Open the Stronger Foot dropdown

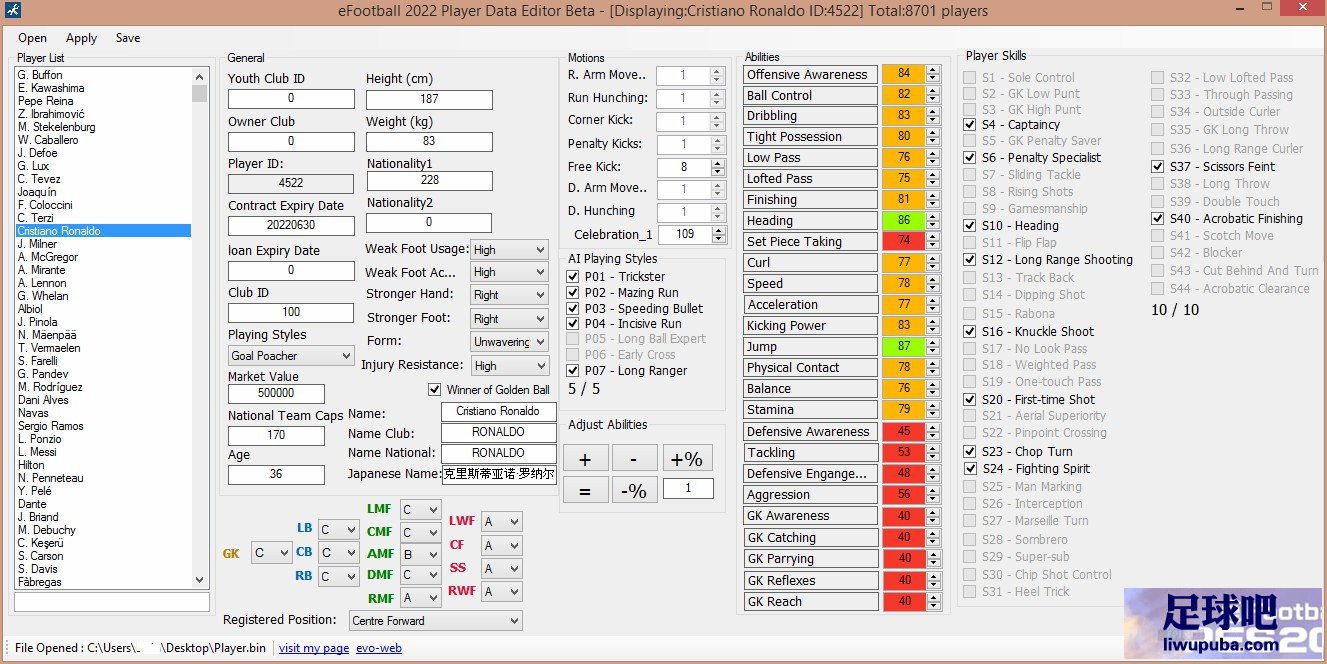click(509, 319)
